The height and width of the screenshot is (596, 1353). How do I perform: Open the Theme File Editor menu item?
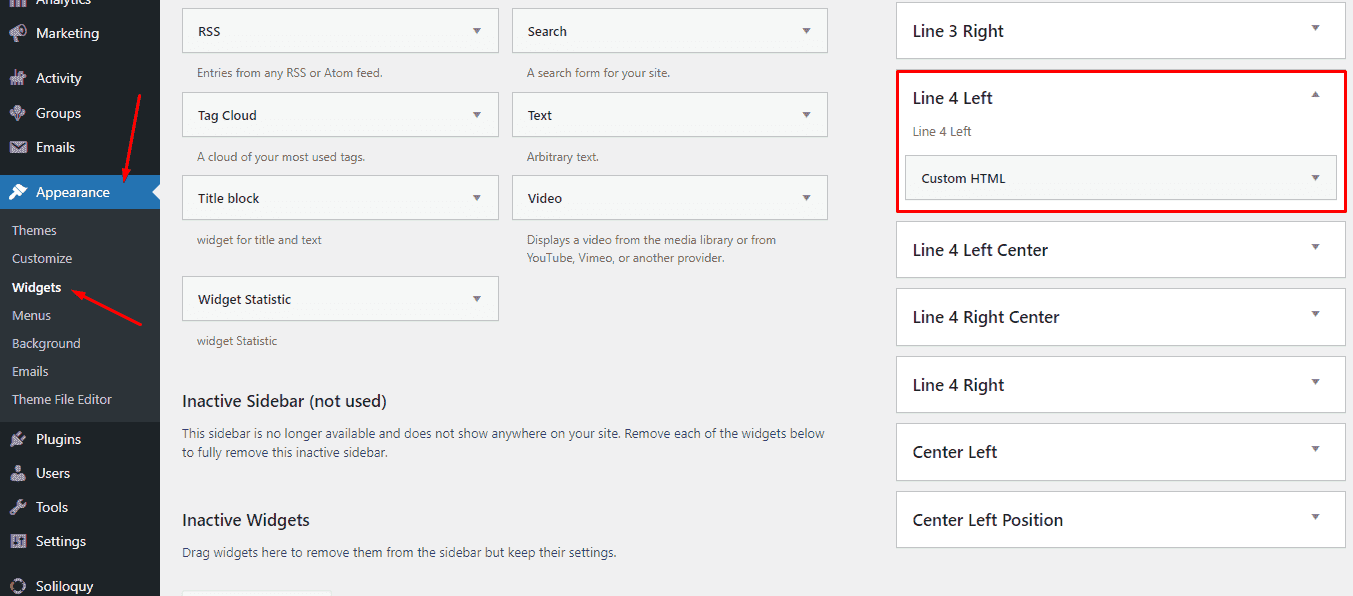pyautogui.click(x=62, y=399)
